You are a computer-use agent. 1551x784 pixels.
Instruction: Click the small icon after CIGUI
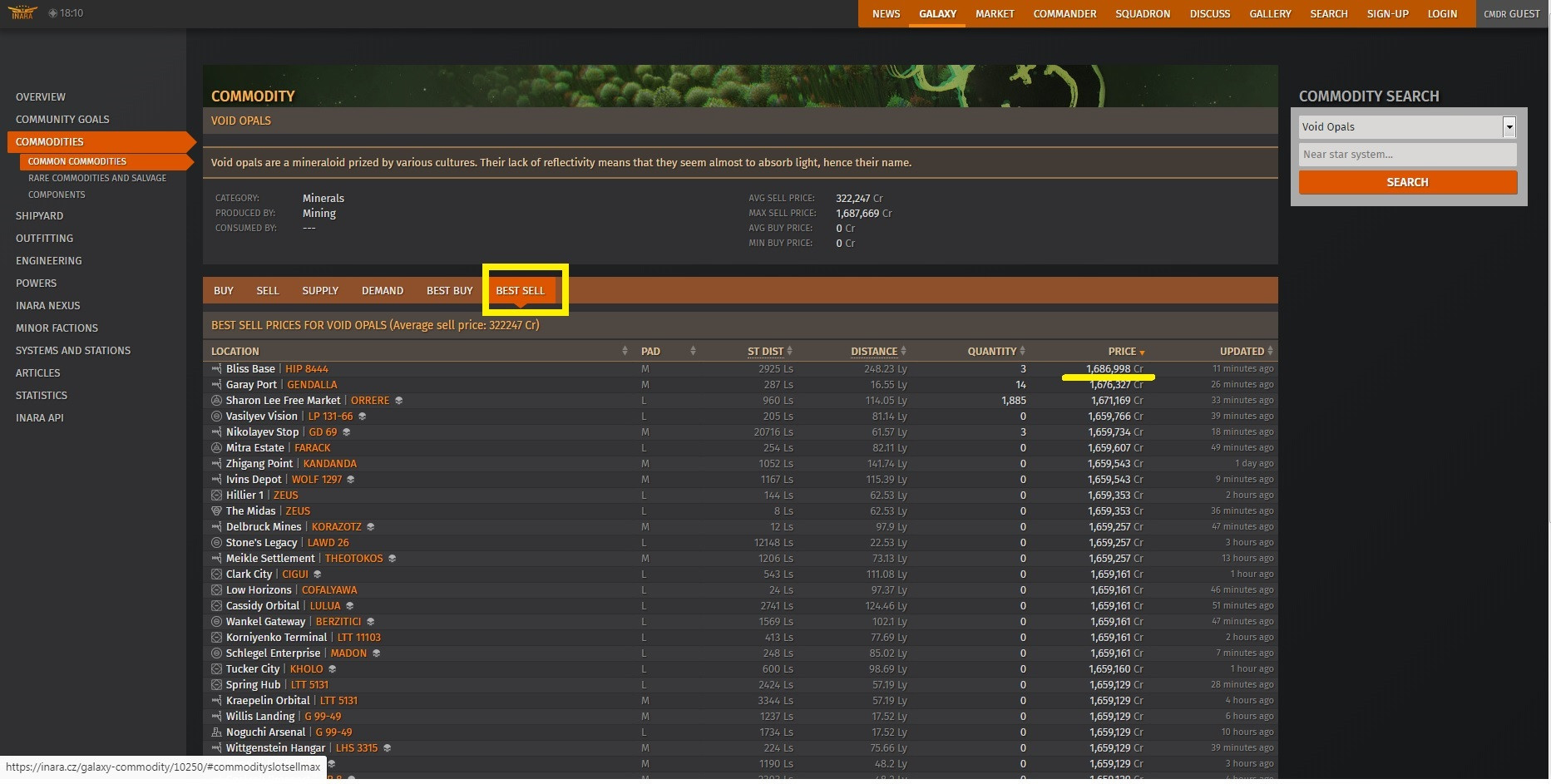pyautogui.click(x=318, y=574)
